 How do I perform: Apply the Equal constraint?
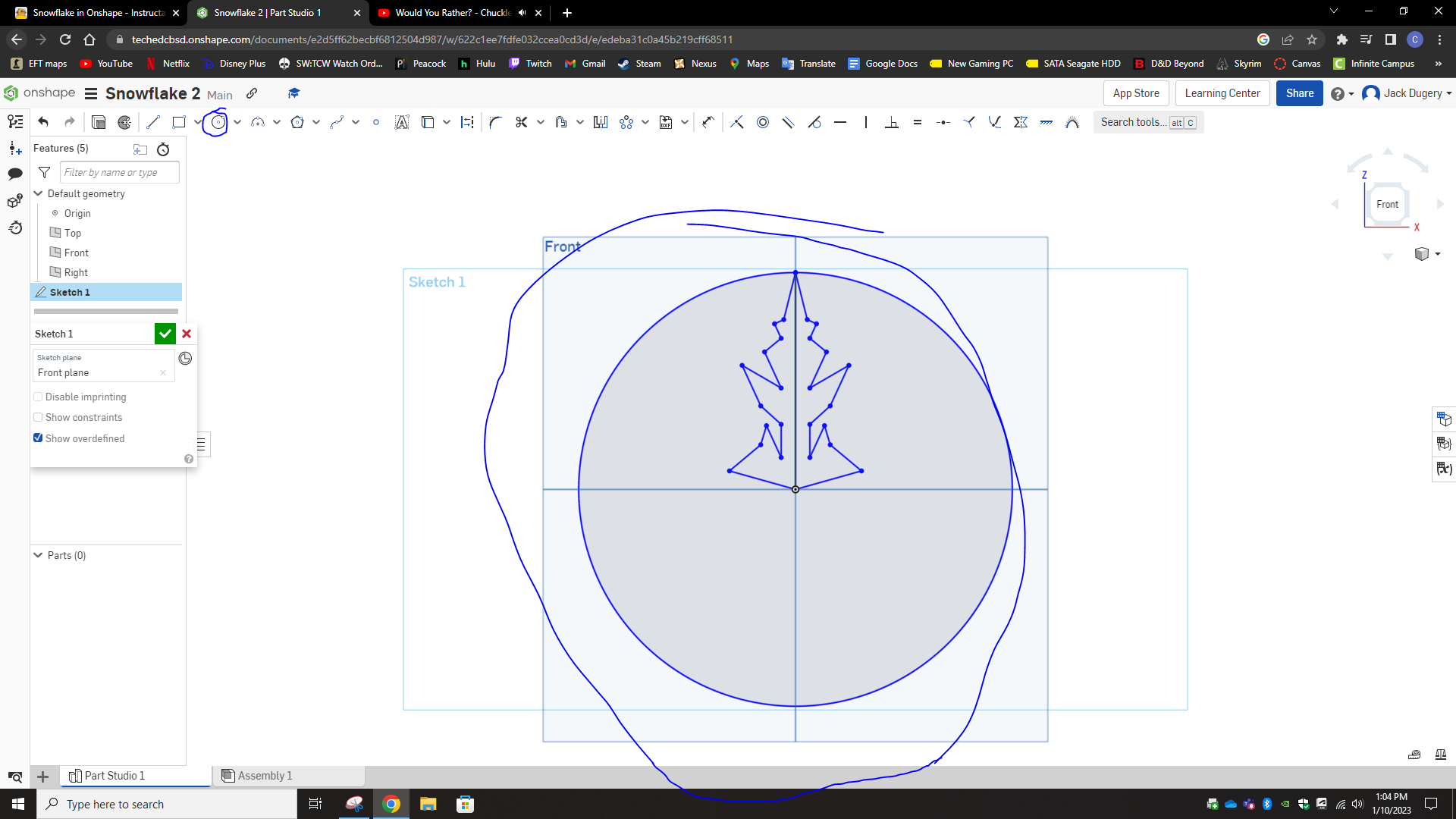918,121
